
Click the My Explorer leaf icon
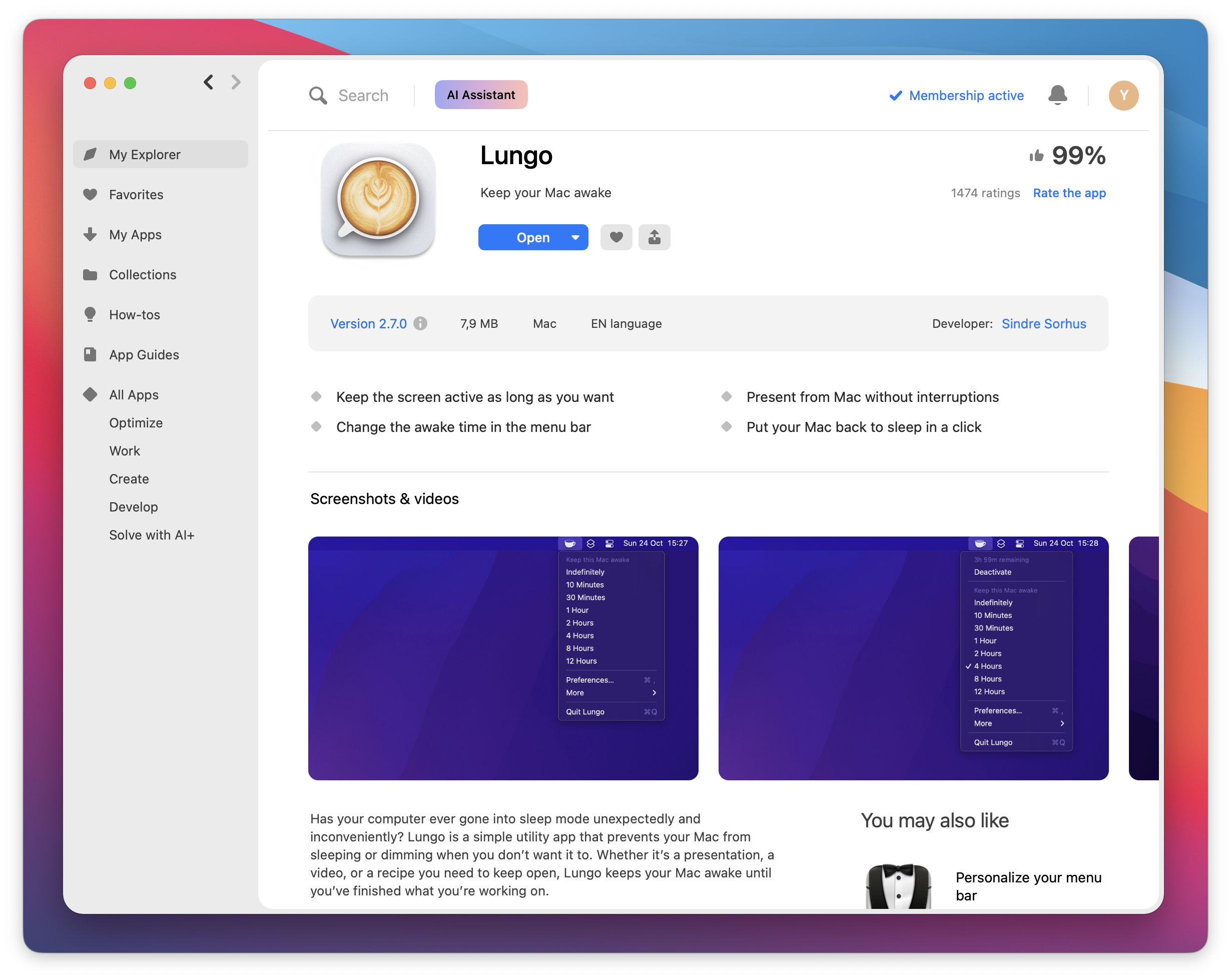click(90, 154)
